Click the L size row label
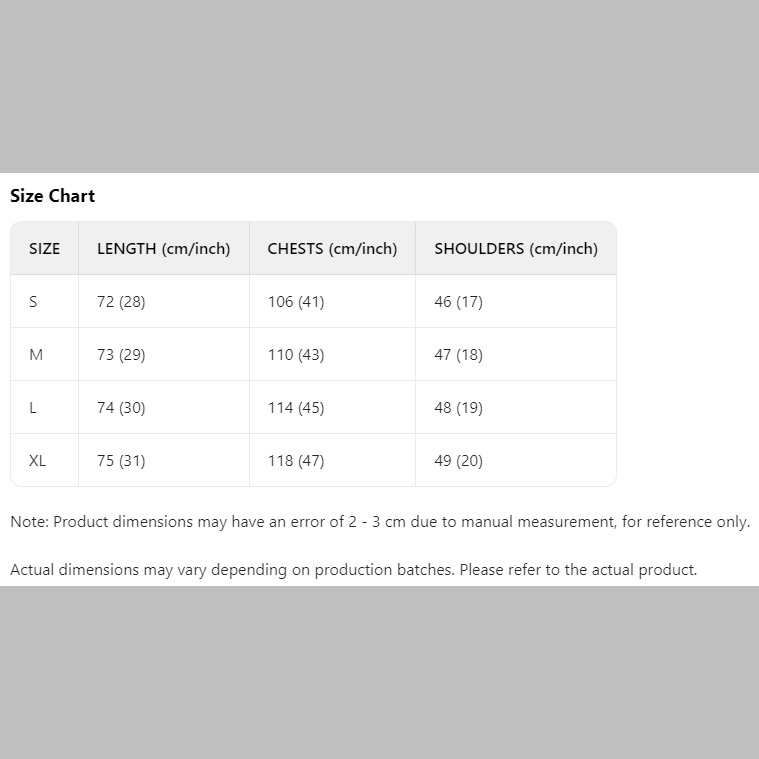The image size is (759, 759). pos(33,408)
